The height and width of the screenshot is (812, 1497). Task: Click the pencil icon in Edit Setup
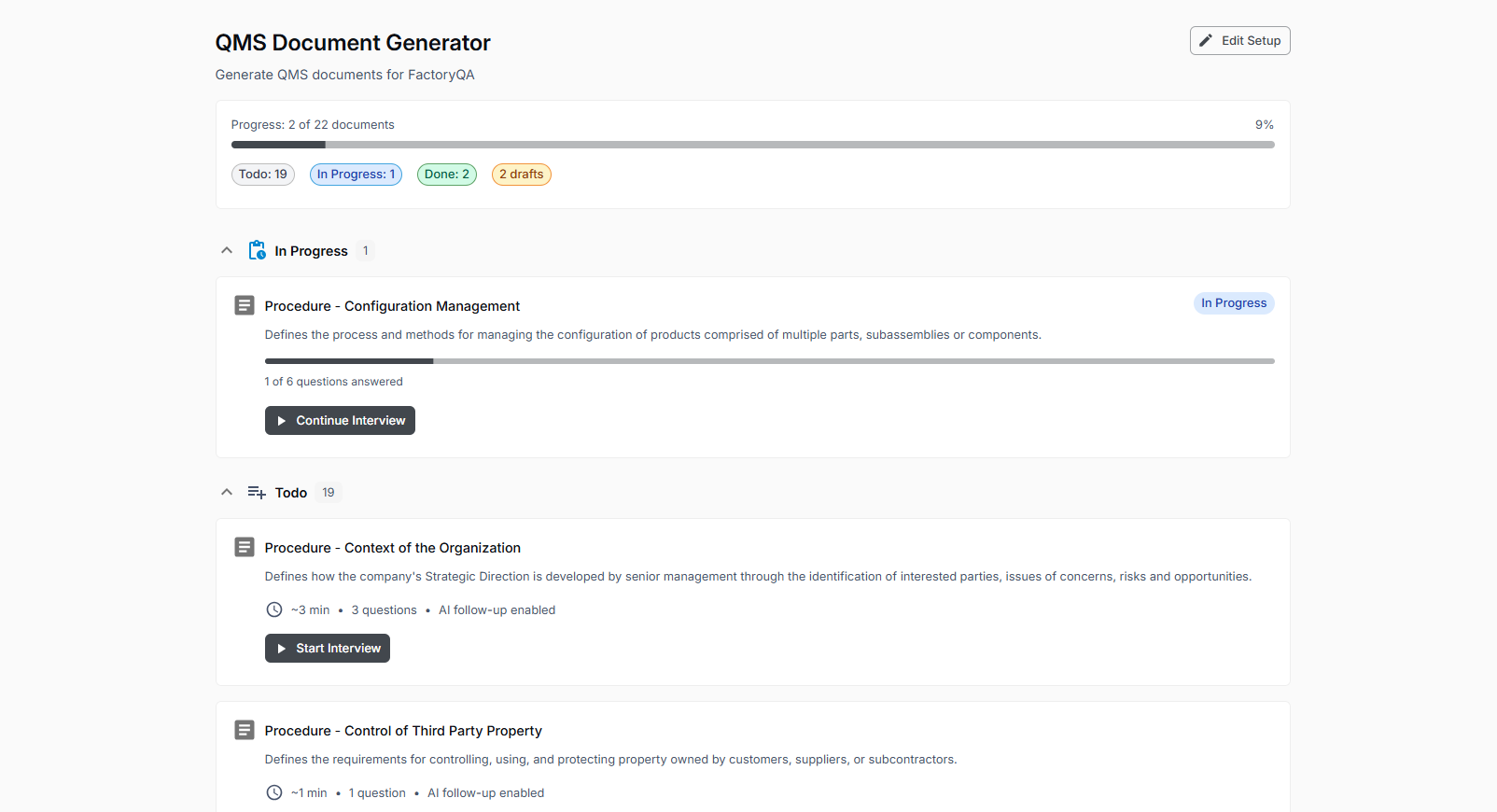[1206, 41]
